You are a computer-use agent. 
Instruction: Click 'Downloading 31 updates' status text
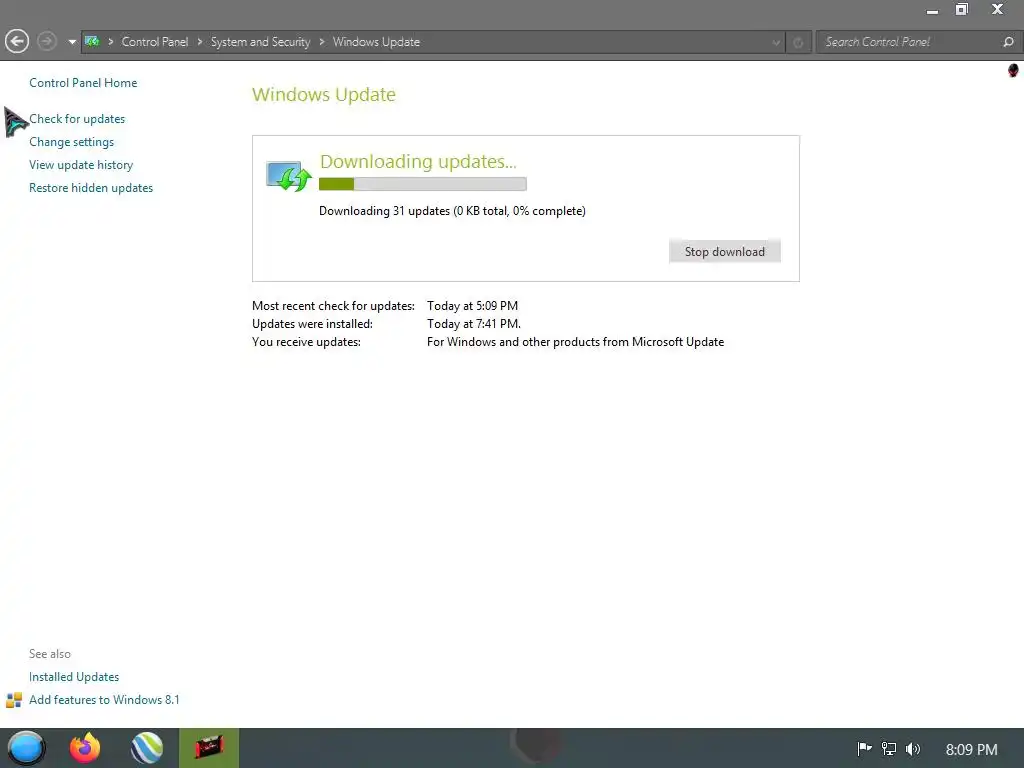coord(452,211)
